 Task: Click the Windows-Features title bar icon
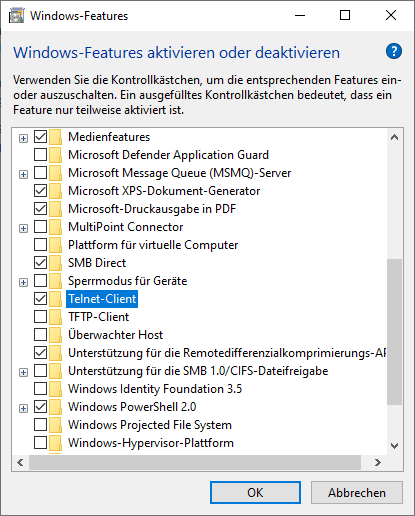click(x=17, y=16)
